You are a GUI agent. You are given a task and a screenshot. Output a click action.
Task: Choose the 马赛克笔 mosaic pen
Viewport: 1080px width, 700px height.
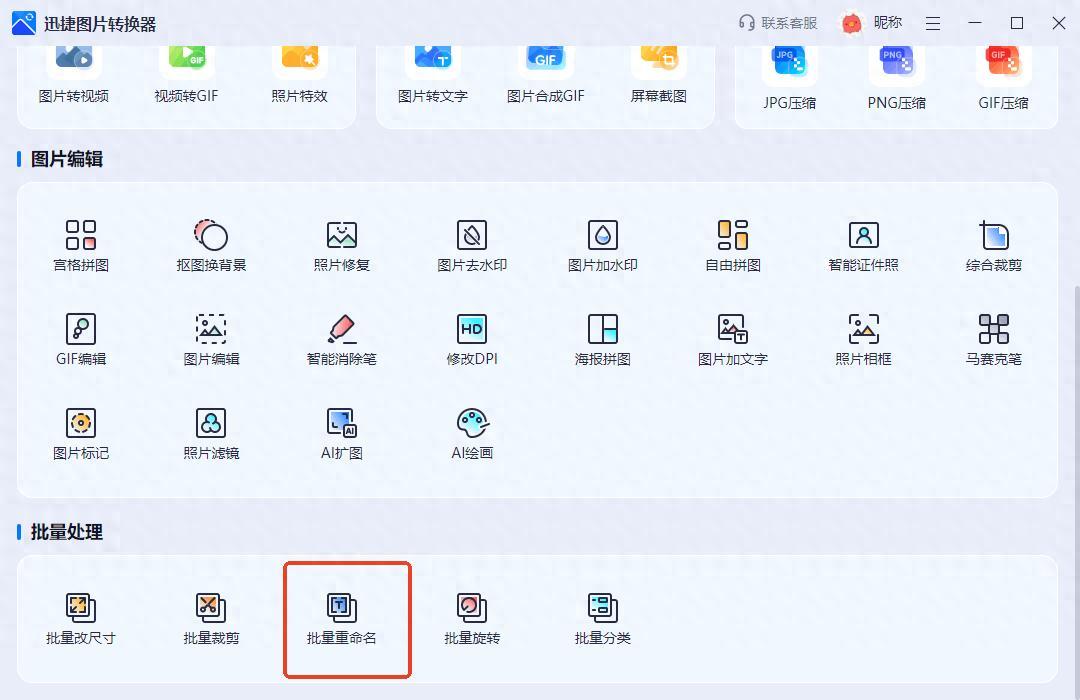993,339
